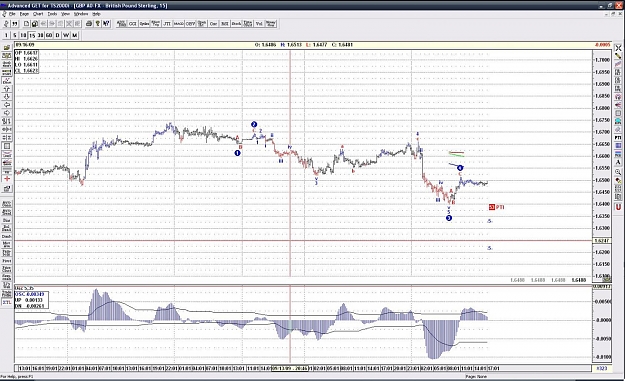
Task: Select the 15-minute timeframe button
Action: [32, 35]
